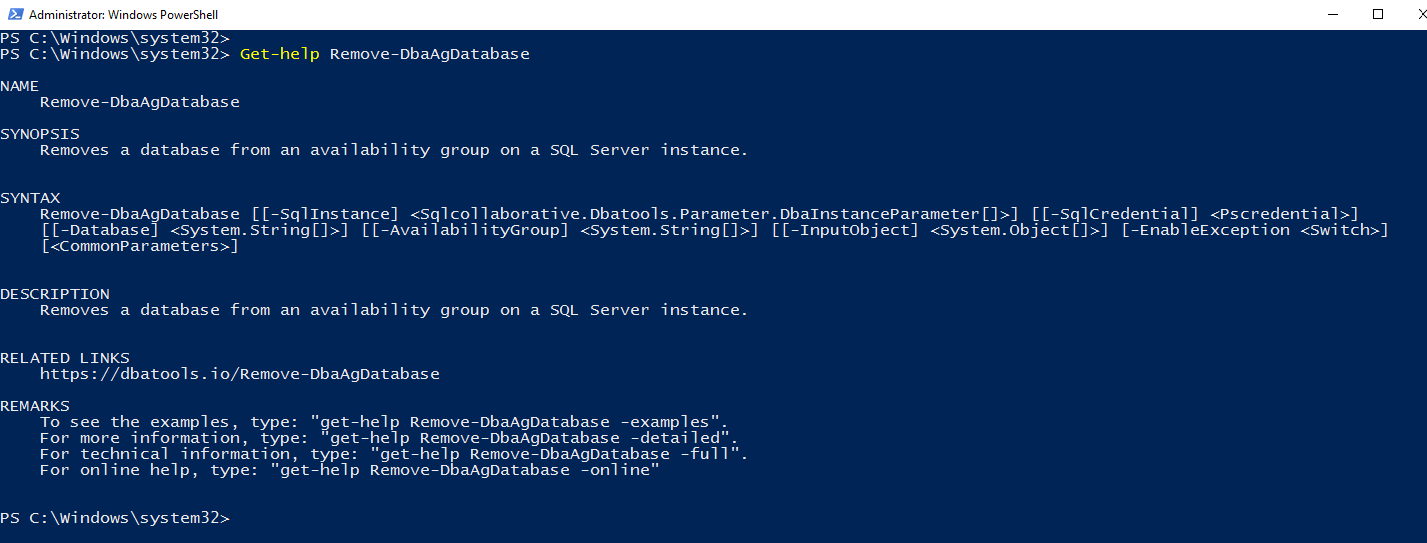Click the <CommonParameters> text

(140, 246)
